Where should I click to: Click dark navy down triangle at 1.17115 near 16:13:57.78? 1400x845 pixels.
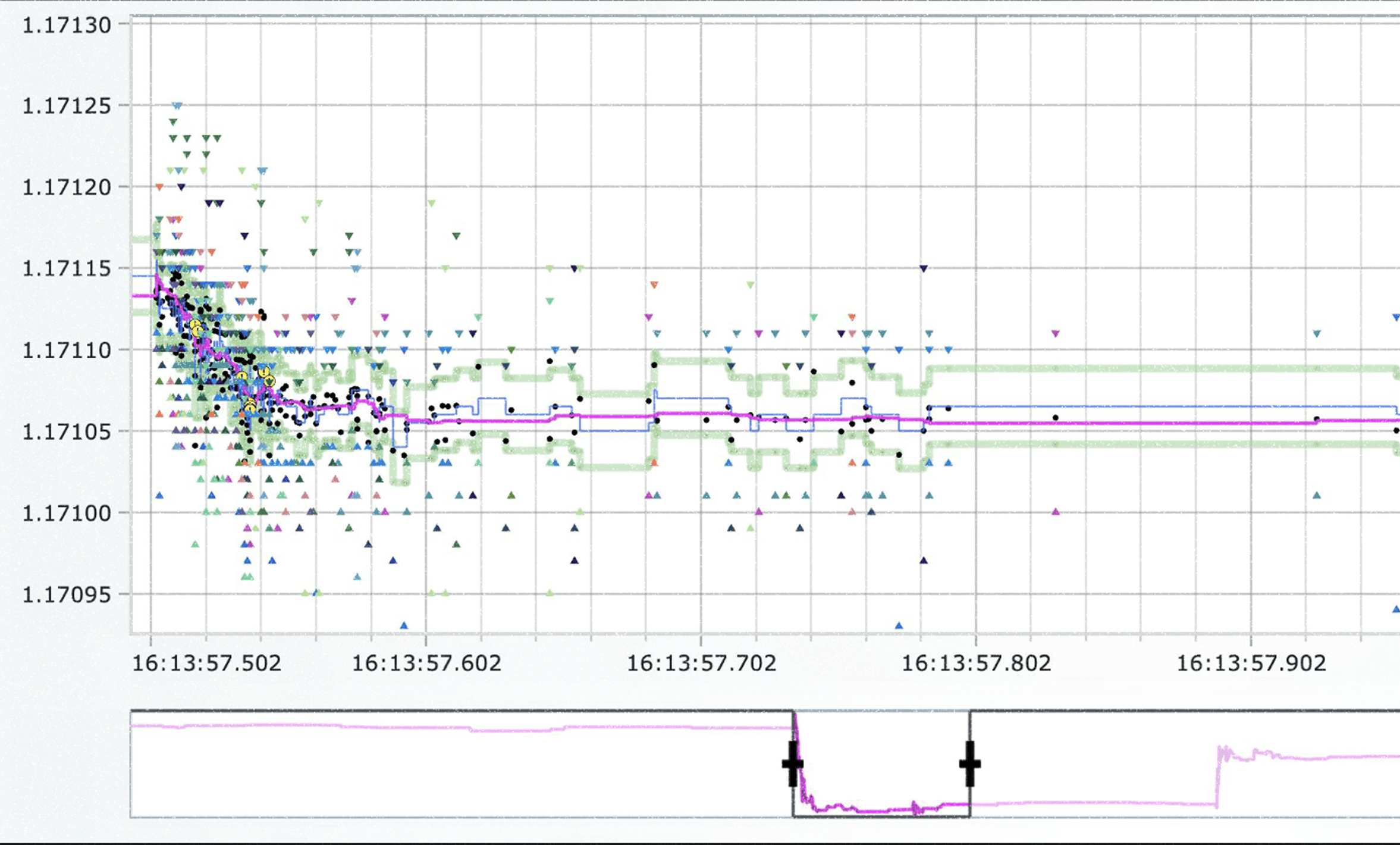(x=923, y=269)
